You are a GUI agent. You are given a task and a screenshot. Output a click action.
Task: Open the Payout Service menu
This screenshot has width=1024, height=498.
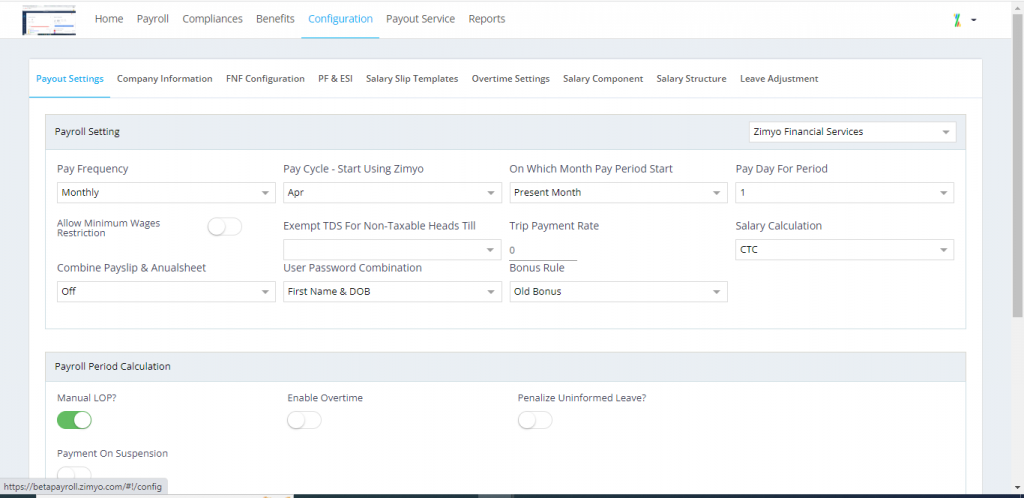click(421, 19)
